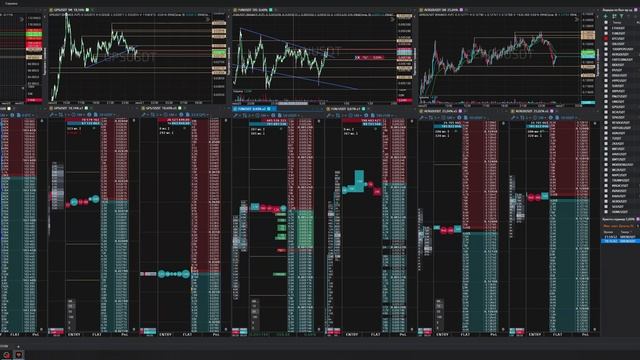Click teal link color square on FUNUSDT chart tab

(271, 9)
